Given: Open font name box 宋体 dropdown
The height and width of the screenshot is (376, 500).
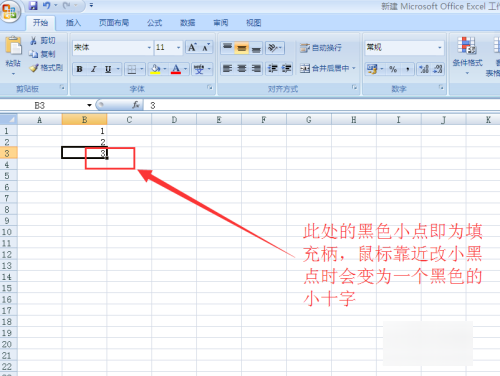Looking at the screenshot, I should coord(149,48).
